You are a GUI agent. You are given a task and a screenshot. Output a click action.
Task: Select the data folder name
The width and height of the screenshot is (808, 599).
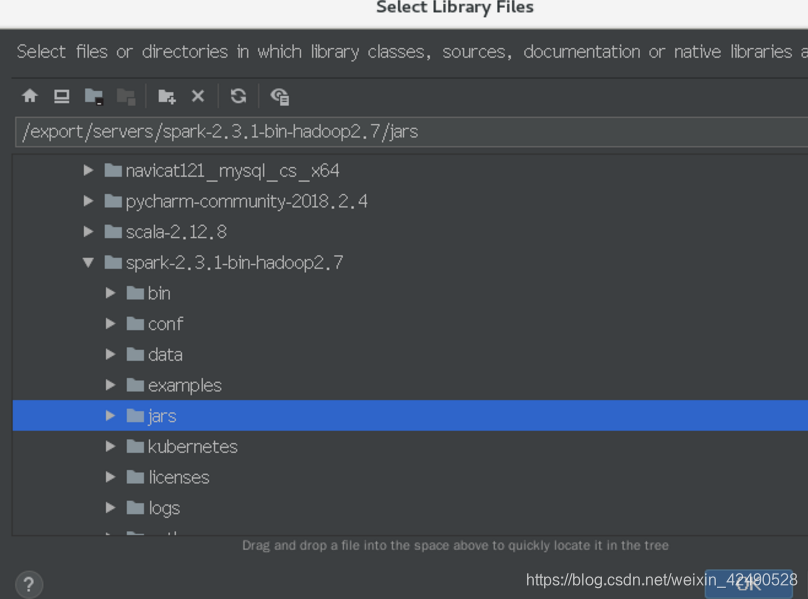click(x=165, y=355)
